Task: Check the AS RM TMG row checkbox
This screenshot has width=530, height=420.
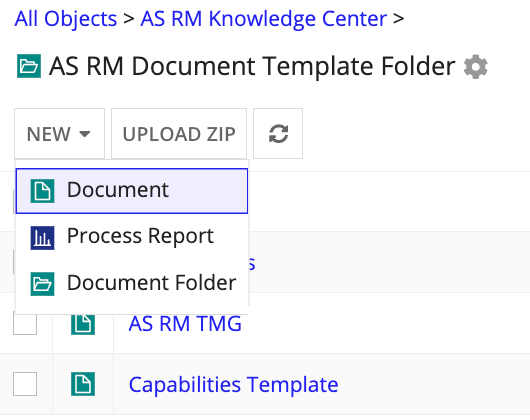Action: (25, 324)
